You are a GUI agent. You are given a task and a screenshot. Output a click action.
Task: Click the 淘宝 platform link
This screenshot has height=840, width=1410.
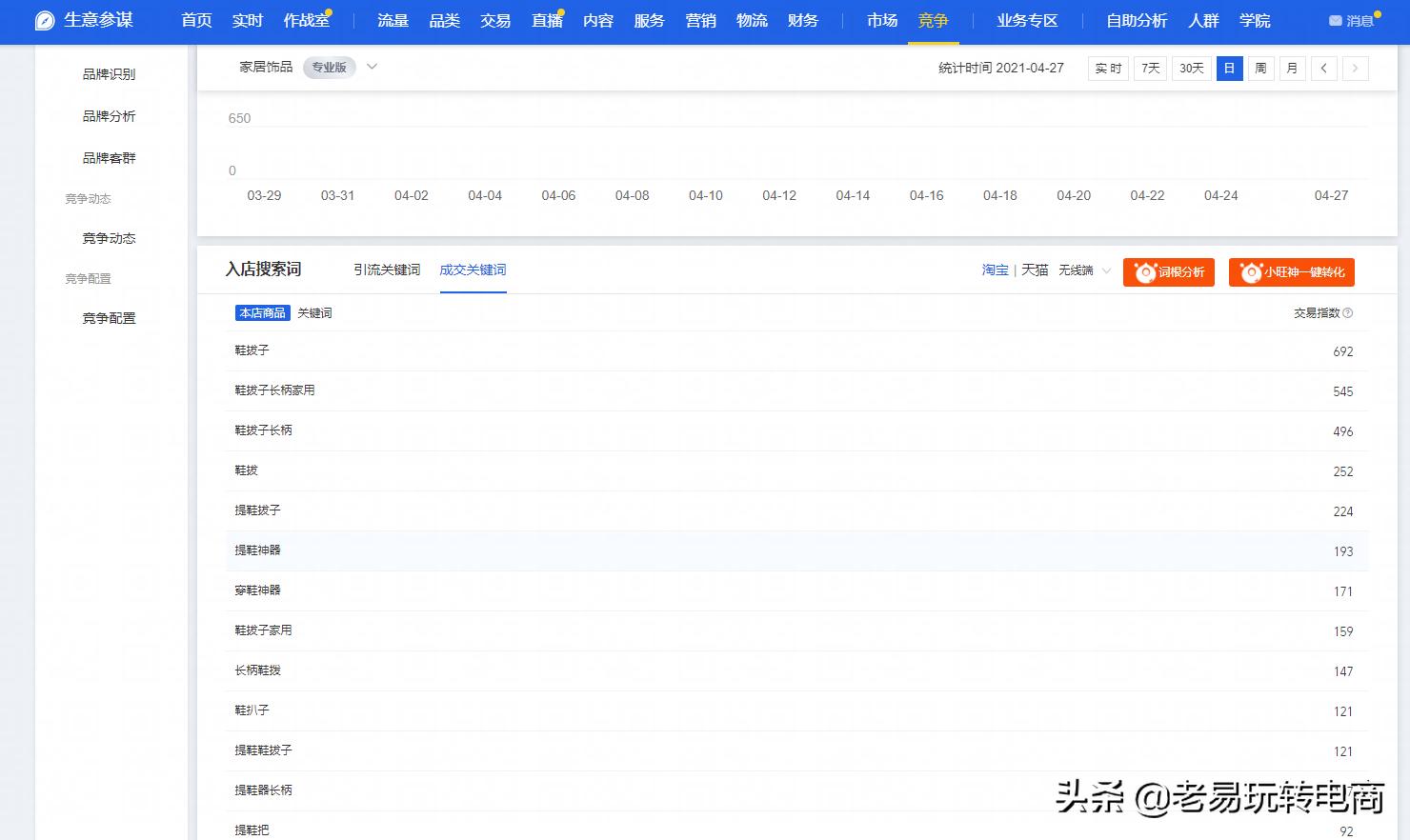coord(995,270)
